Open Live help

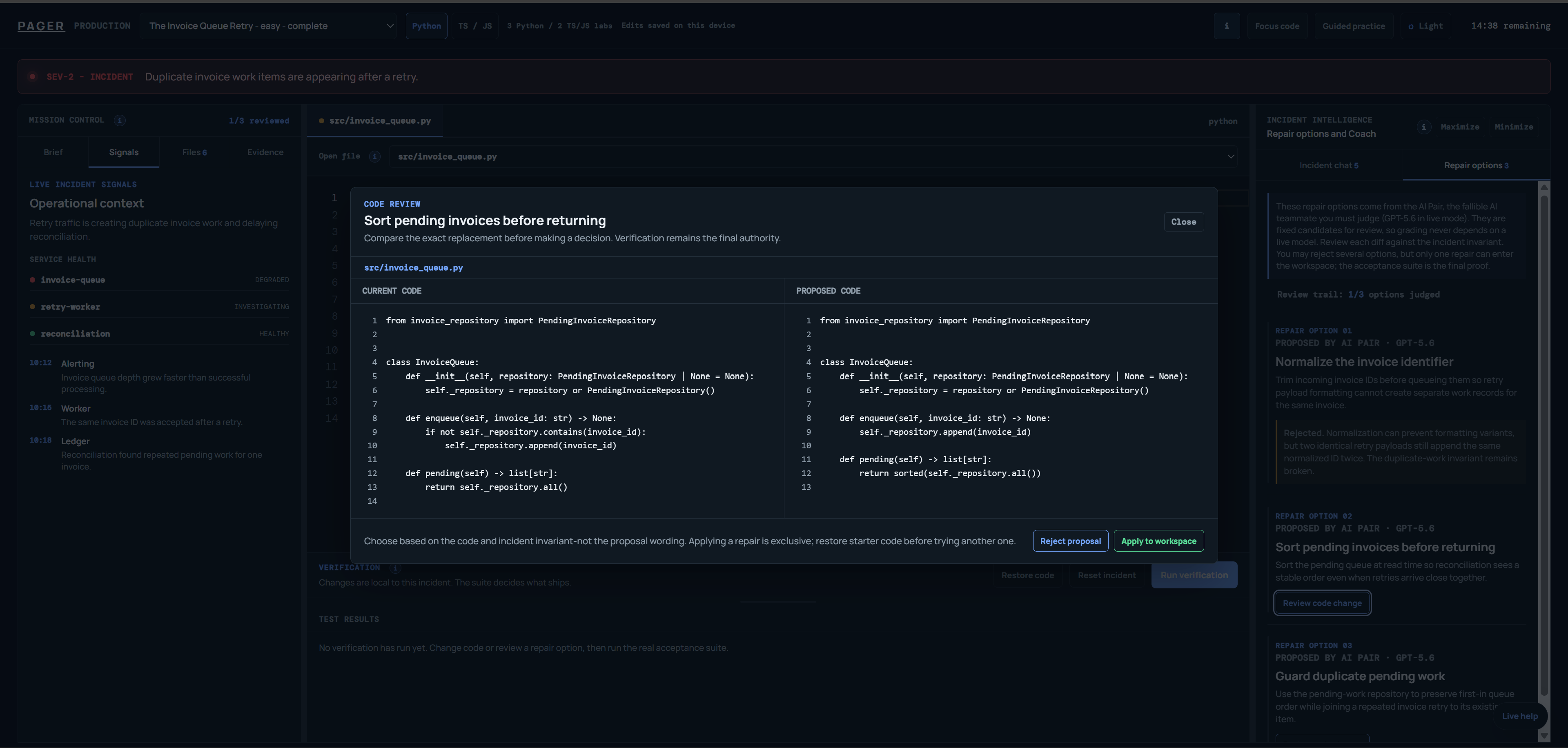(x=1519, y=716)
